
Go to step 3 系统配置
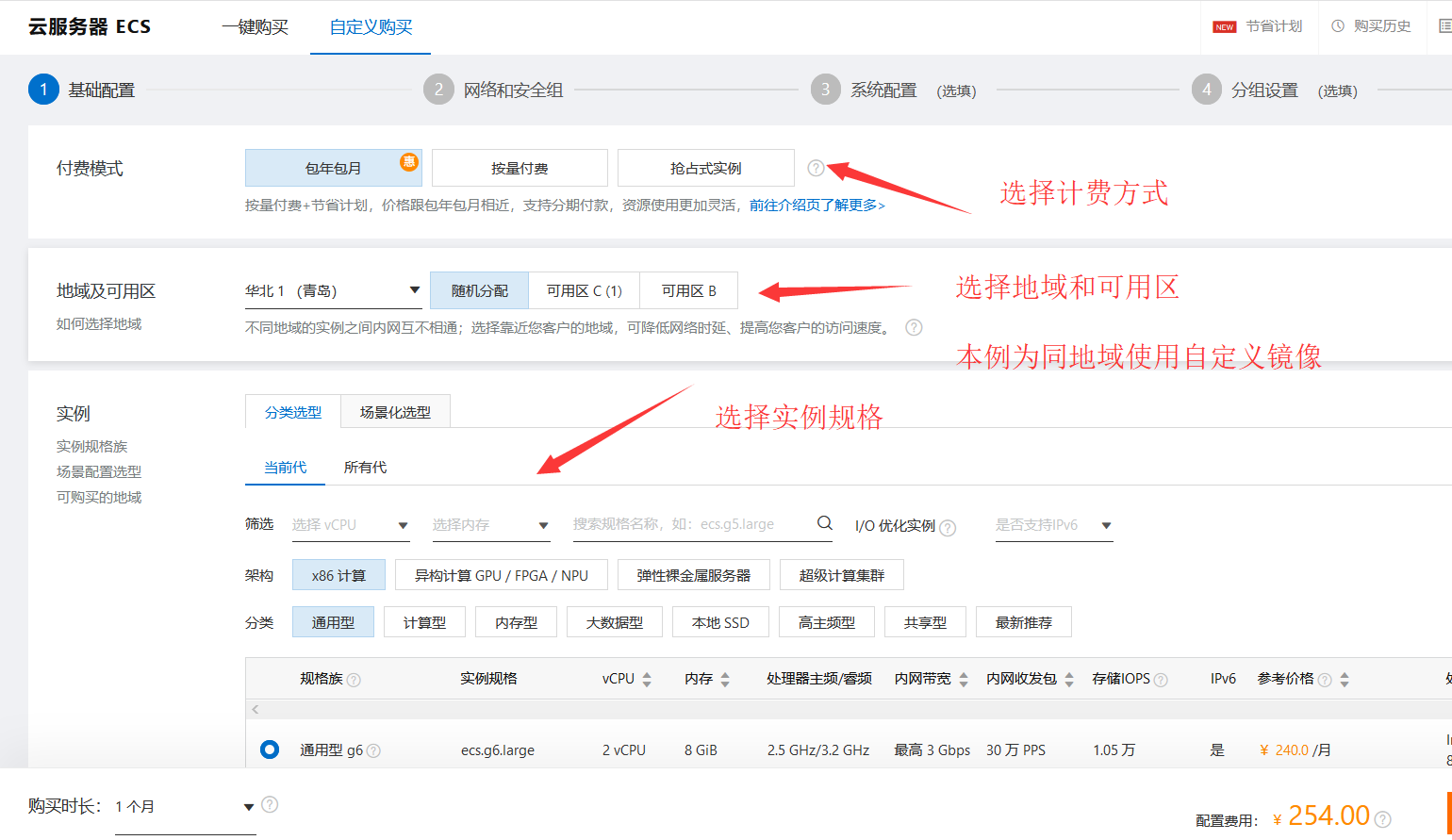click(x=865, y=90)
